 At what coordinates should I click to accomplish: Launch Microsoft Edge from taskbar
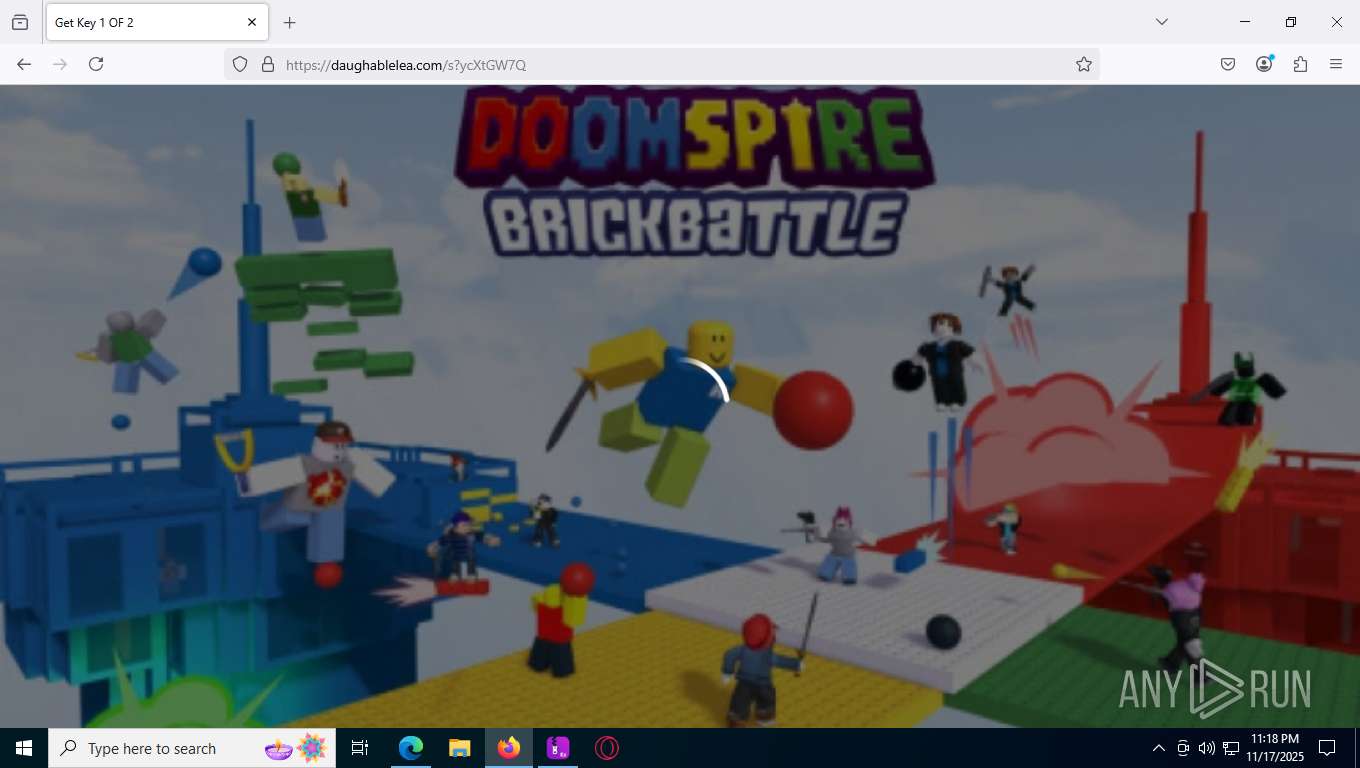[411, 748]
